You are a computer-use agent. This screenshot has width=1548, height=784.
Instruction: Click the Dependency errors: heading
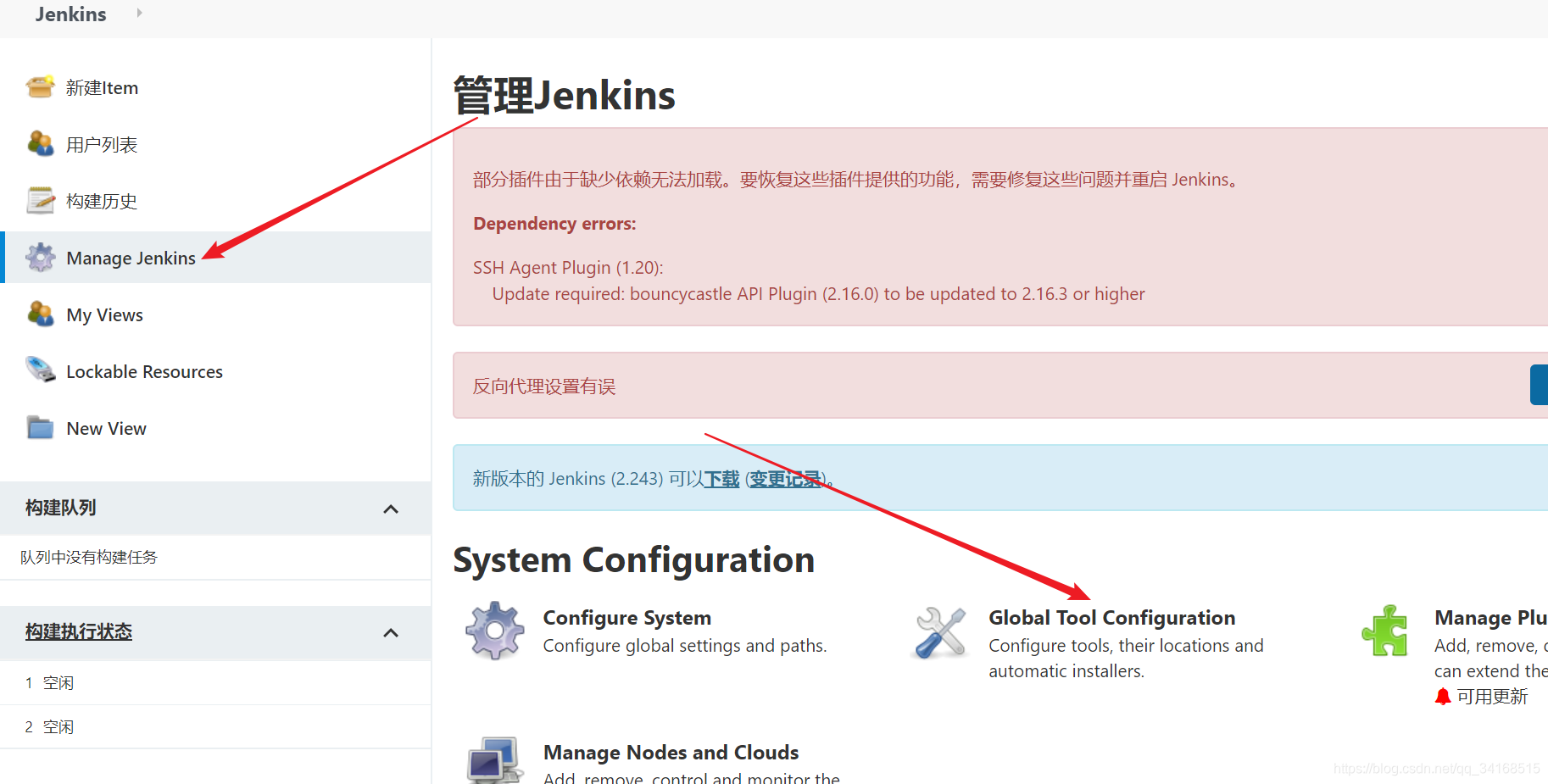coord(554,224)
